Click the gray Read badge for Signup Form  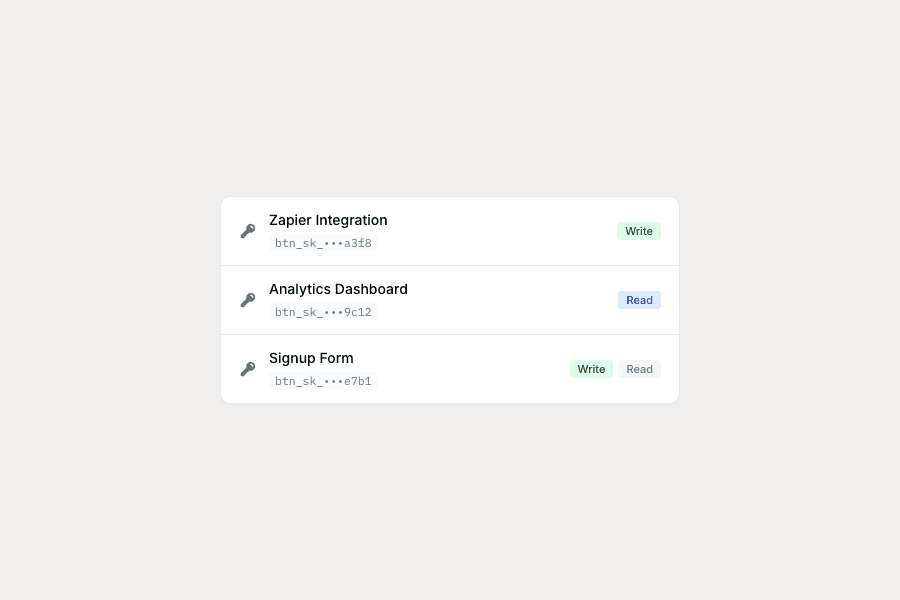[639, 369]
